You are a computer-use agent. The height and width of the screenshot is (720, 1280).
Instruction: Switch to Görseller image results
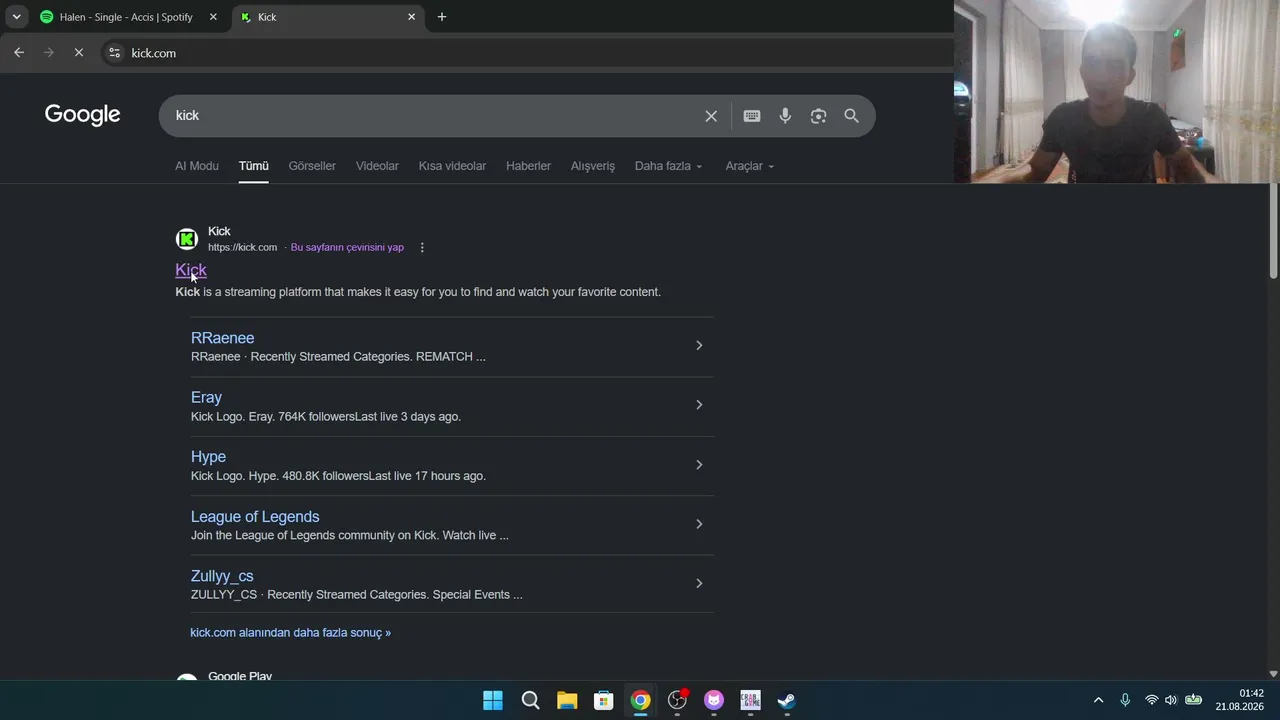[x=312, y=166]
